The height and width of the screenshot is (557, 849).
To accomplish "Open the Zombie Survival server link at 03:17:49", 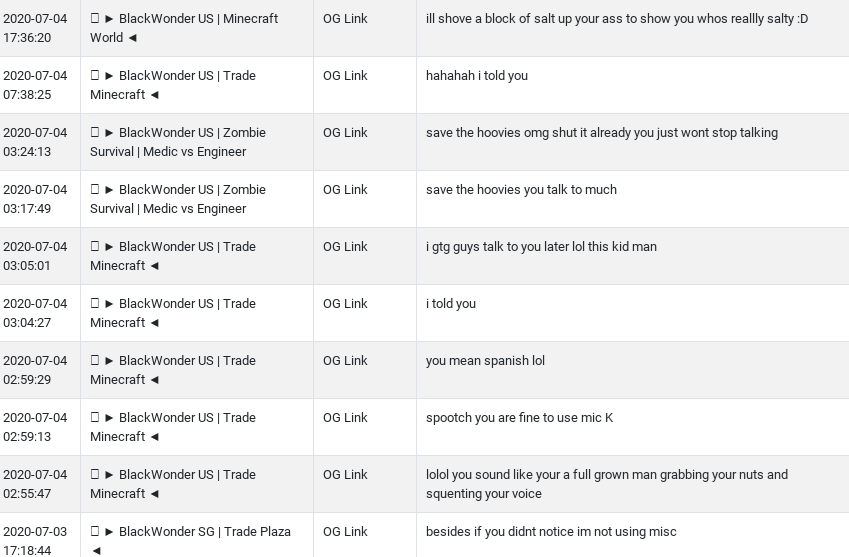I will point(178,199).
